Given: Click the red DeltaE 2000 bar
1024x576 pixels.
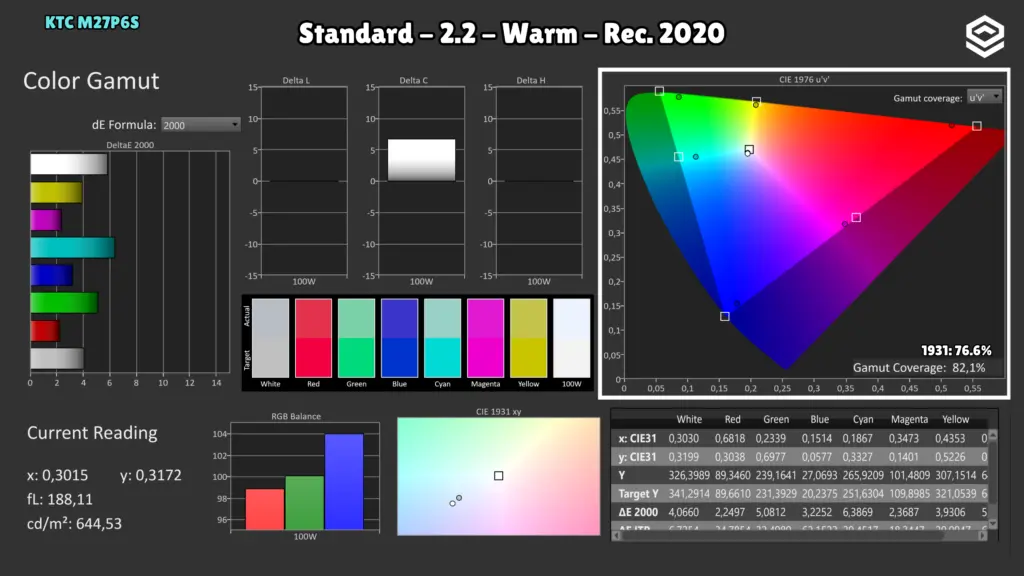Looking at the screenshot, I should click(x=45, y=330).
